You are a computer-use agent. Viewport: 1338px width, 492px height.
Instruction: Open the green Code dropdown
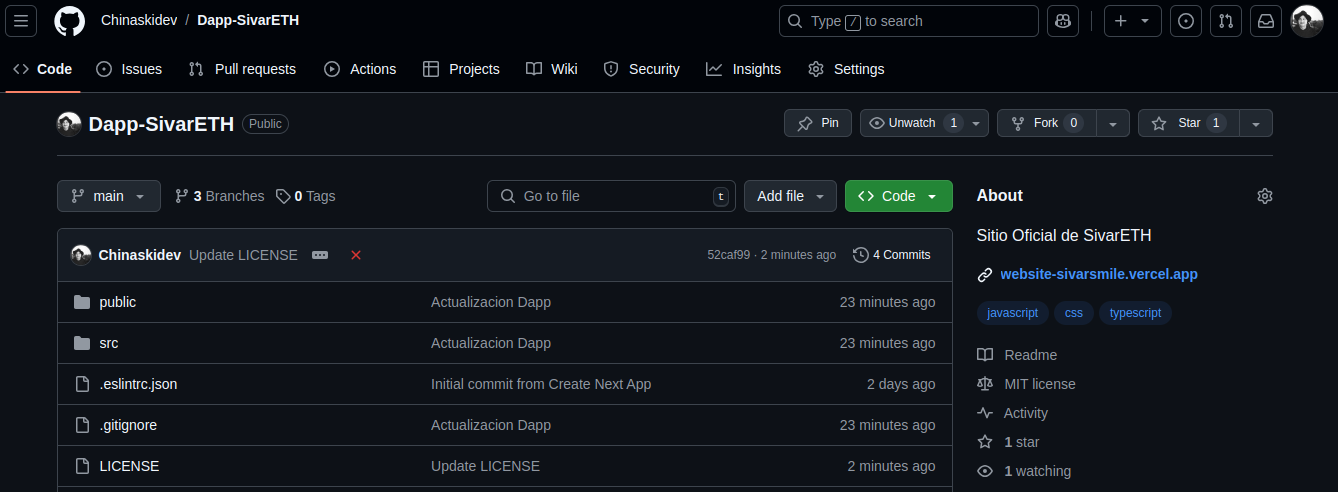(898, 196)
